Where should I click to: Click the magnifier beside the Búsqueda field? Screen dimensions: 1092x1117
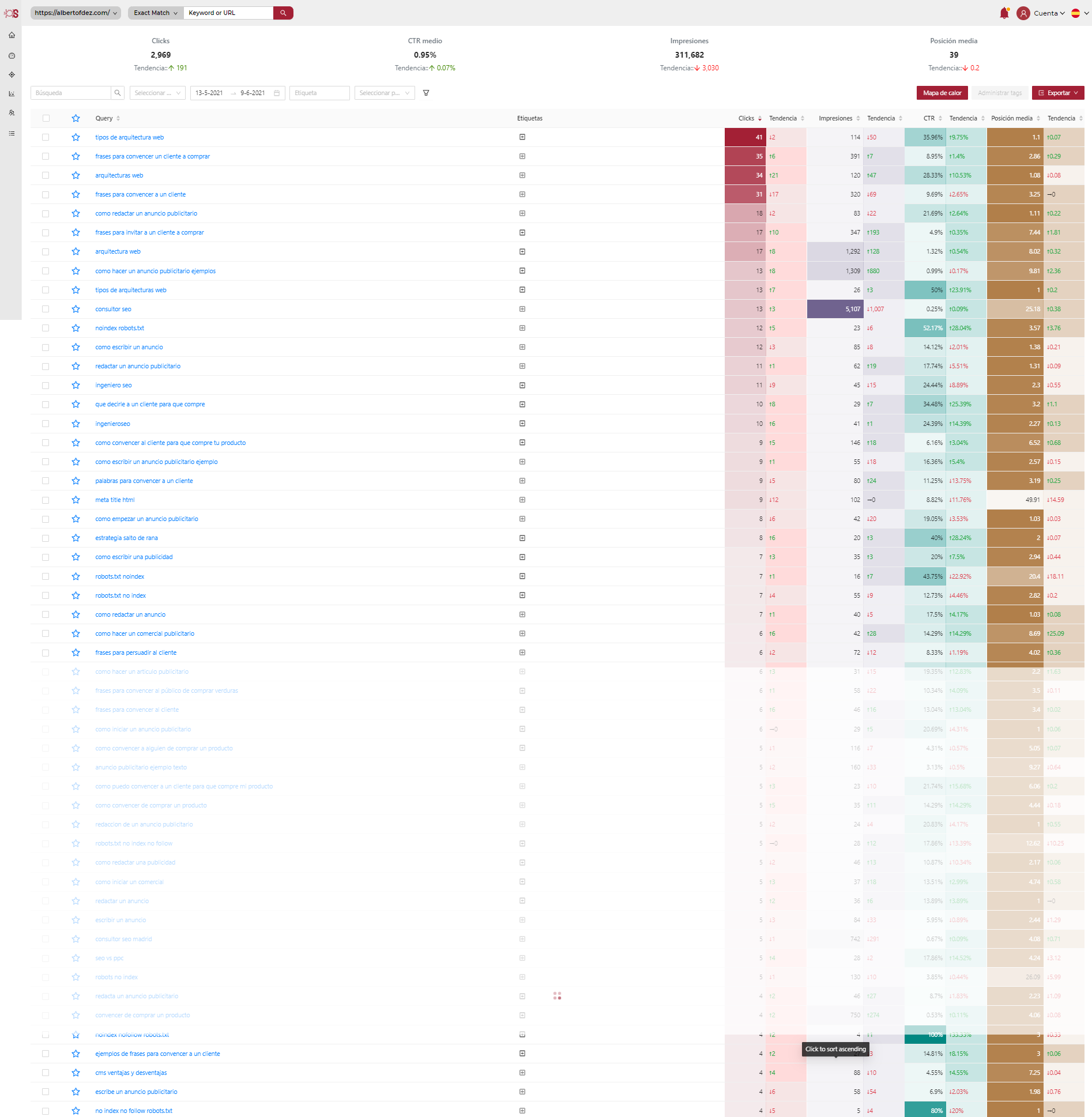pyautogui.click(x=118, y=93)
